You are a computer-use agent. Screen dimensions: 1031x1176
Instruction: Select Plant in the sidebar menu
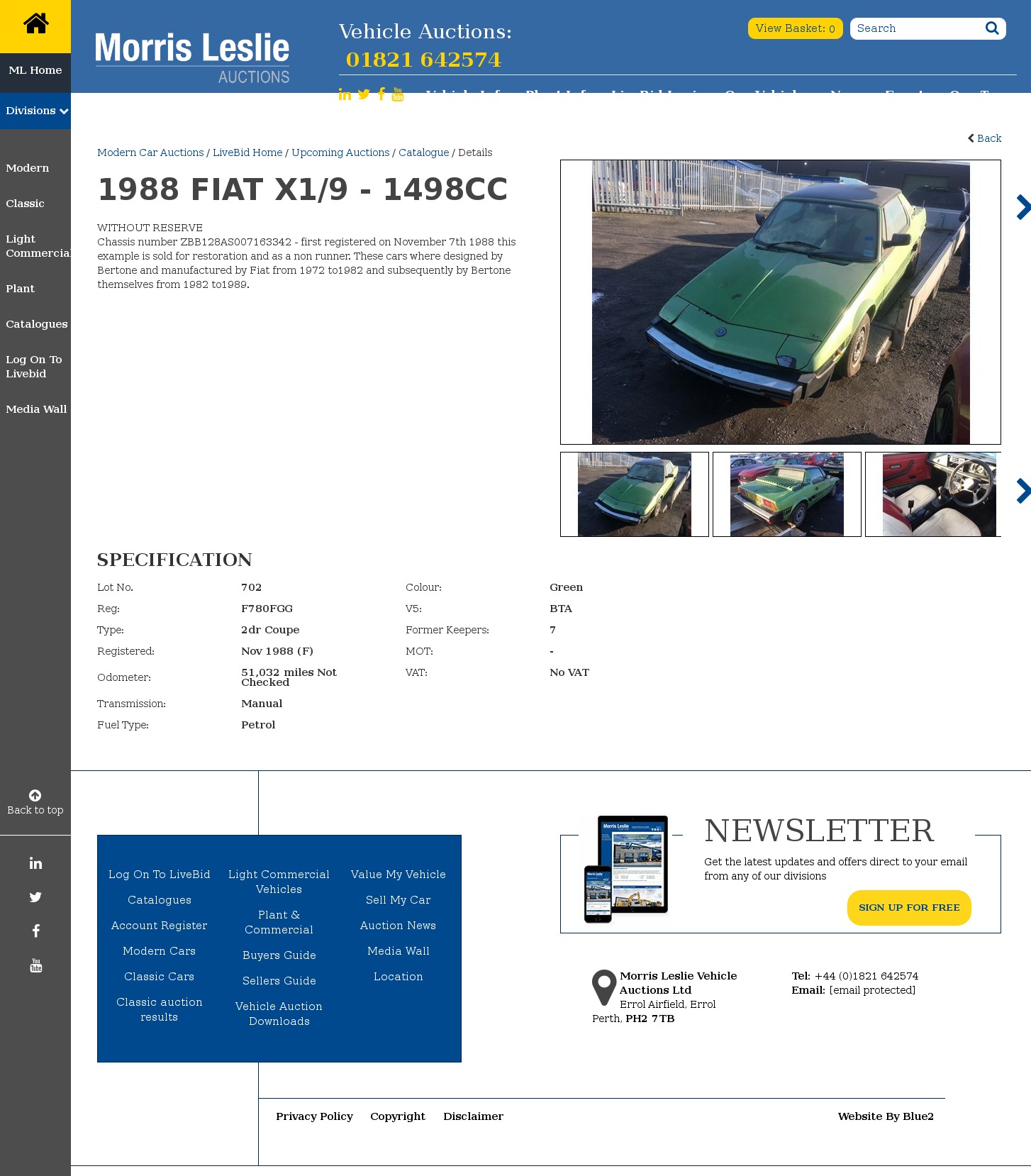tap(20, 289)
